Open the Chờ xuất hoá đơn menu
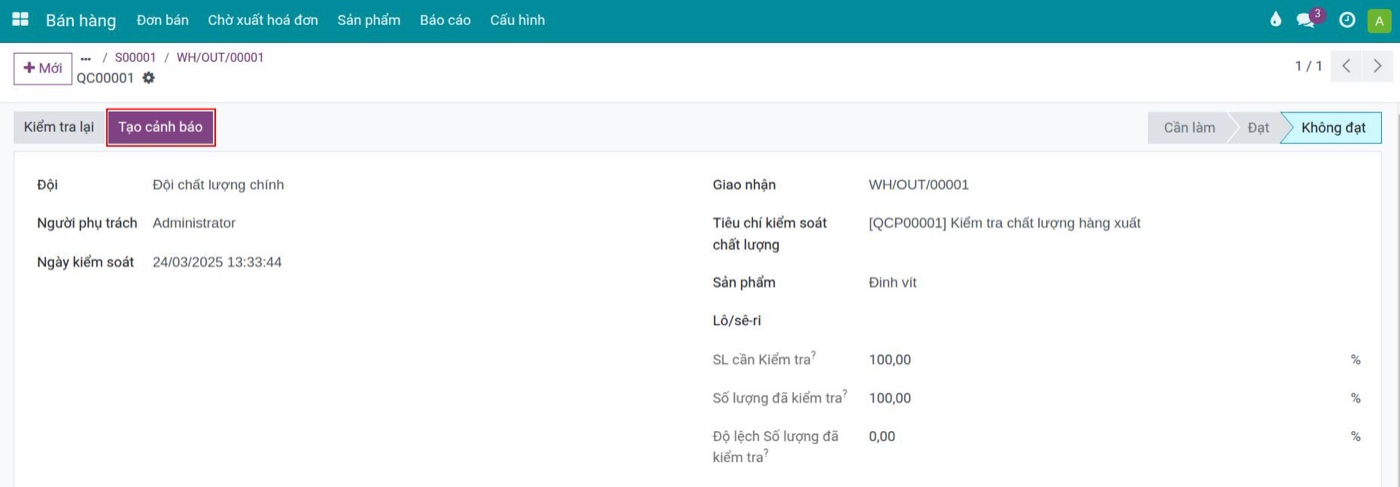Viewport: 1400px width, 487px height. point(263,20)
